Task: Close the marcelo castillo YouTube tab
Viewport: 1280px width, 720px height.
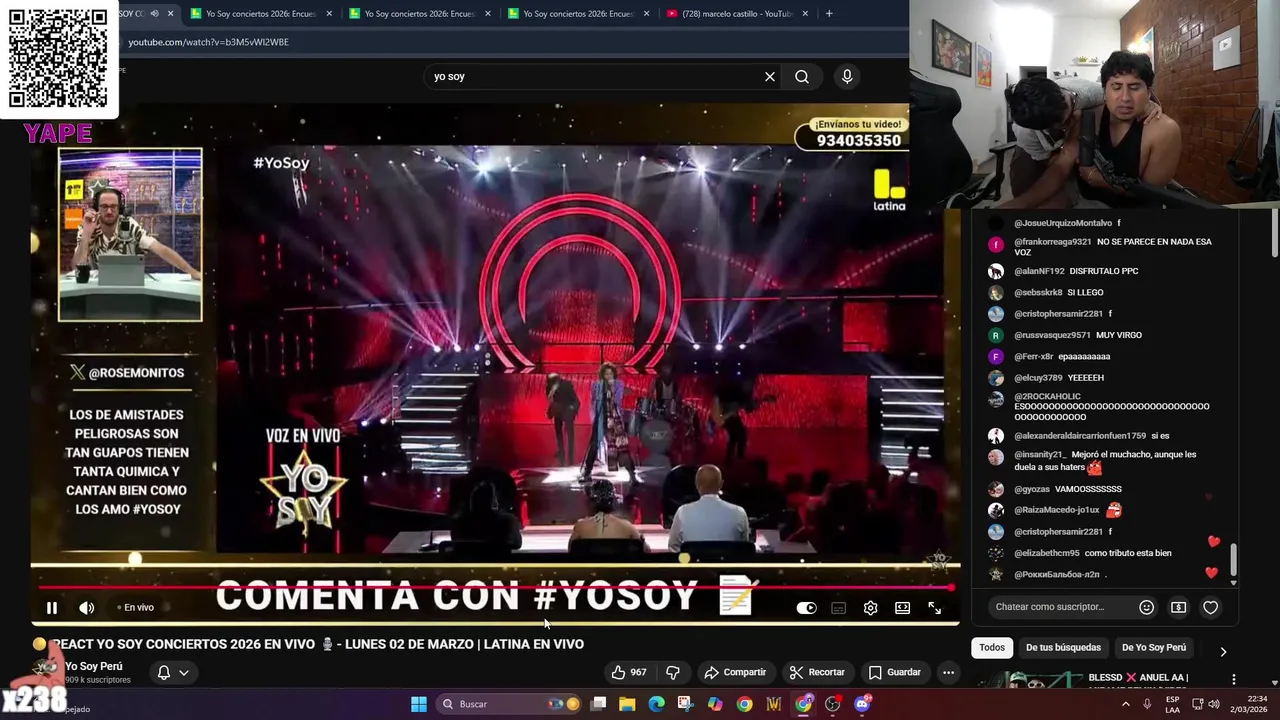Action: point(805,14)
